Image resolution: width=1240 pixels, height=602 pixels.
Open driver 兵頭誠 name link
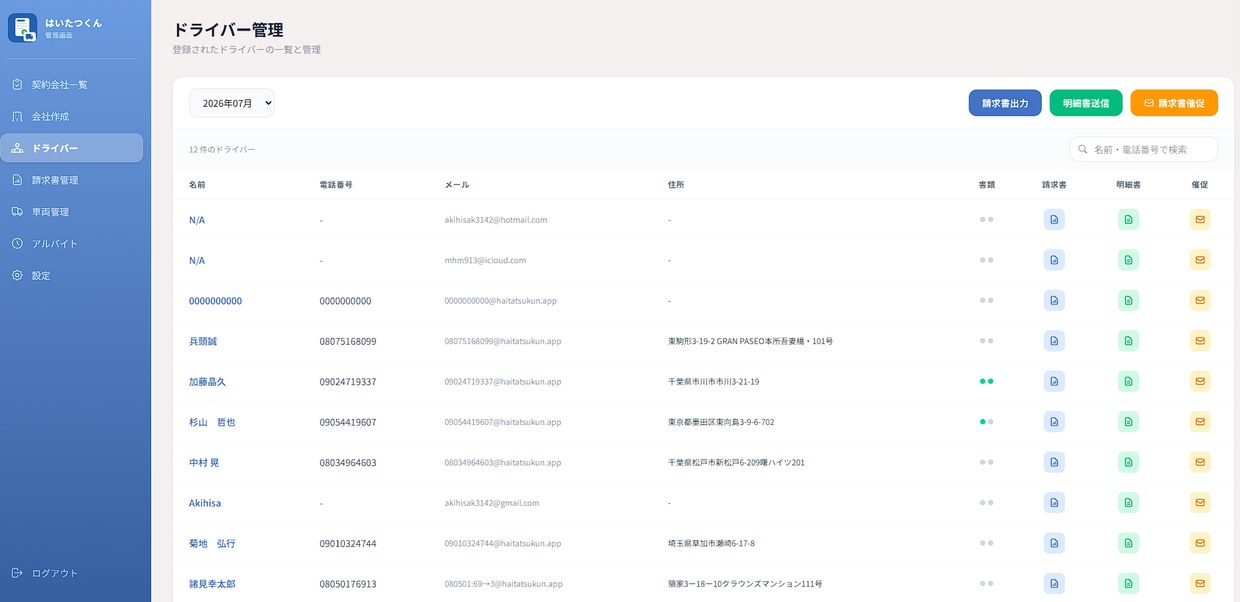[x=203, y=341]
